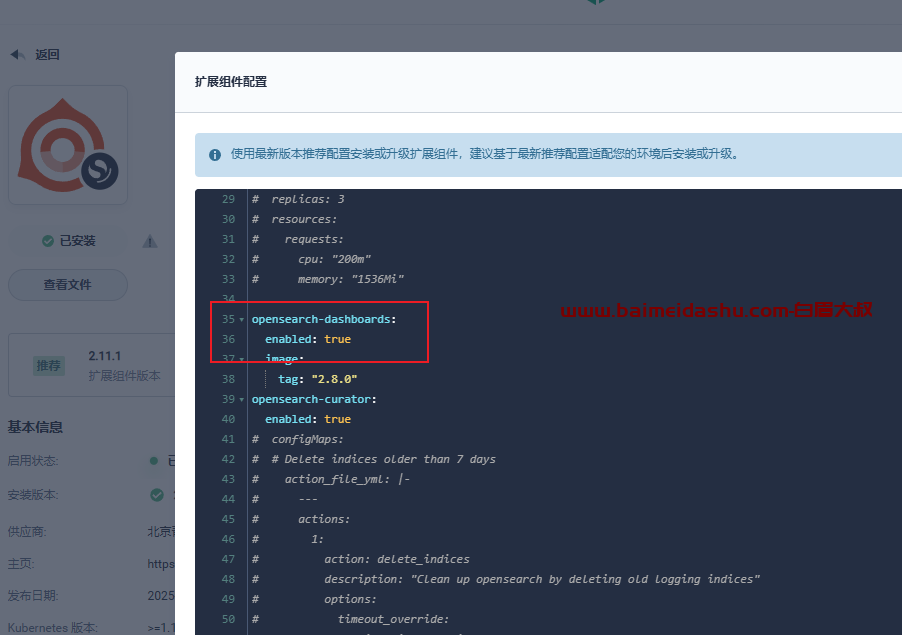Click the Kubernetes 版本 label
This screenshot has width=902, height=635.
tap(52, 628)
